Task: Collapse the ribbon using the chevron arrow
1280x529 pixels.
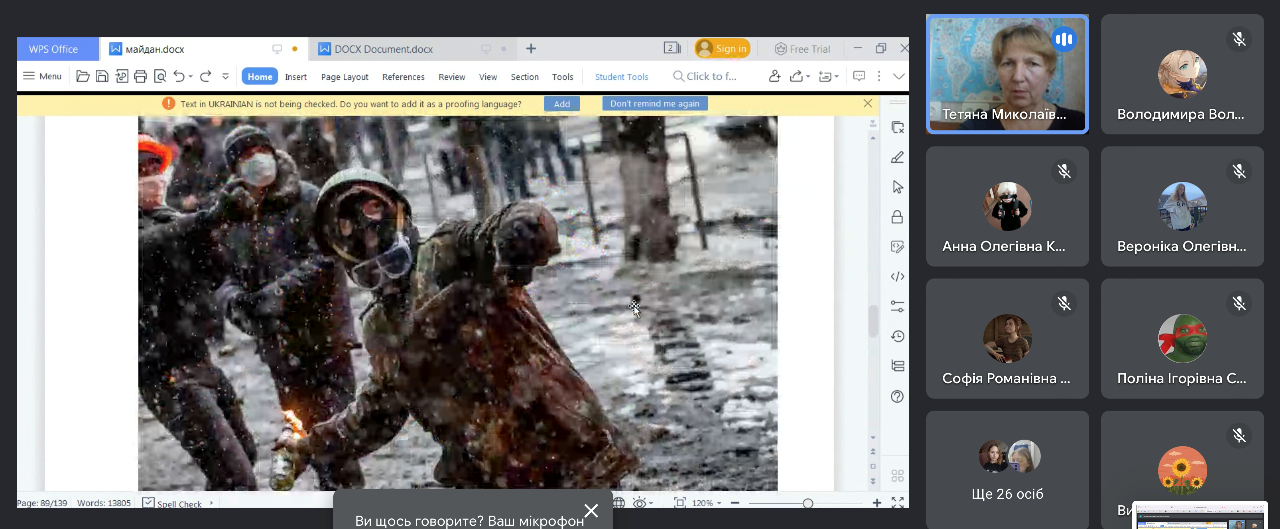Action: click(x=899, y=76)
